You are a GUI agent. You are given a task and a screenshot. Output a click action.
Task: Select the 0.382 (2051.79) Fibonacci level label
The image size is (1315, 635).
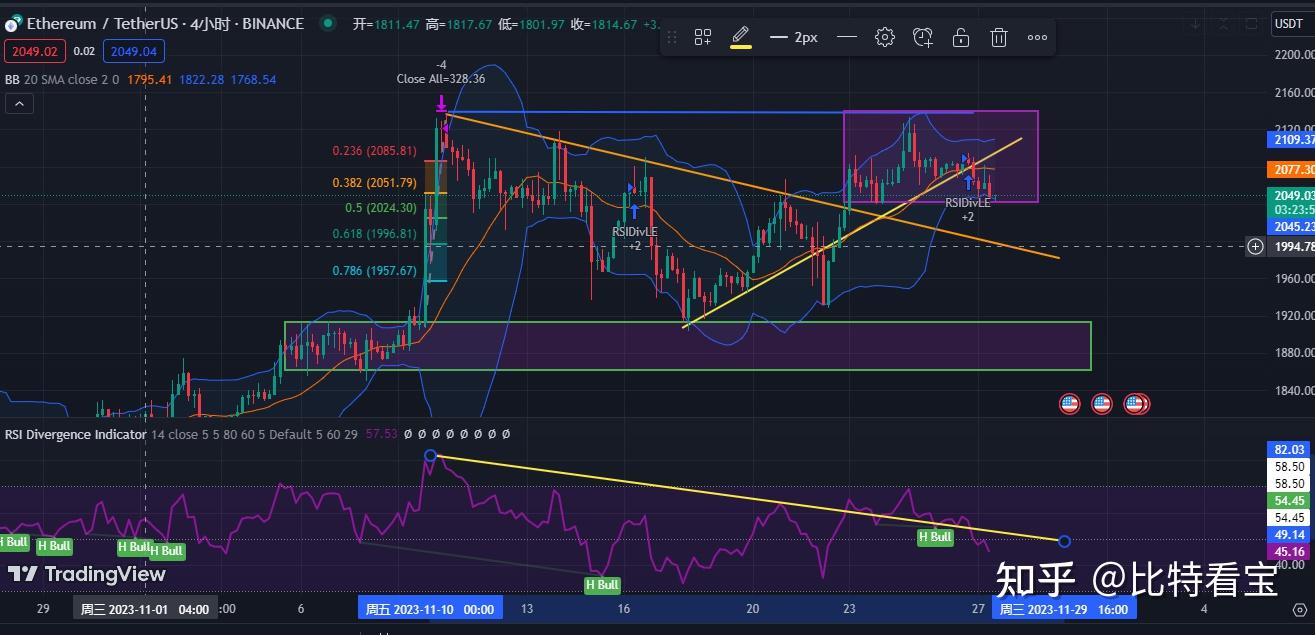coord(374,183)
